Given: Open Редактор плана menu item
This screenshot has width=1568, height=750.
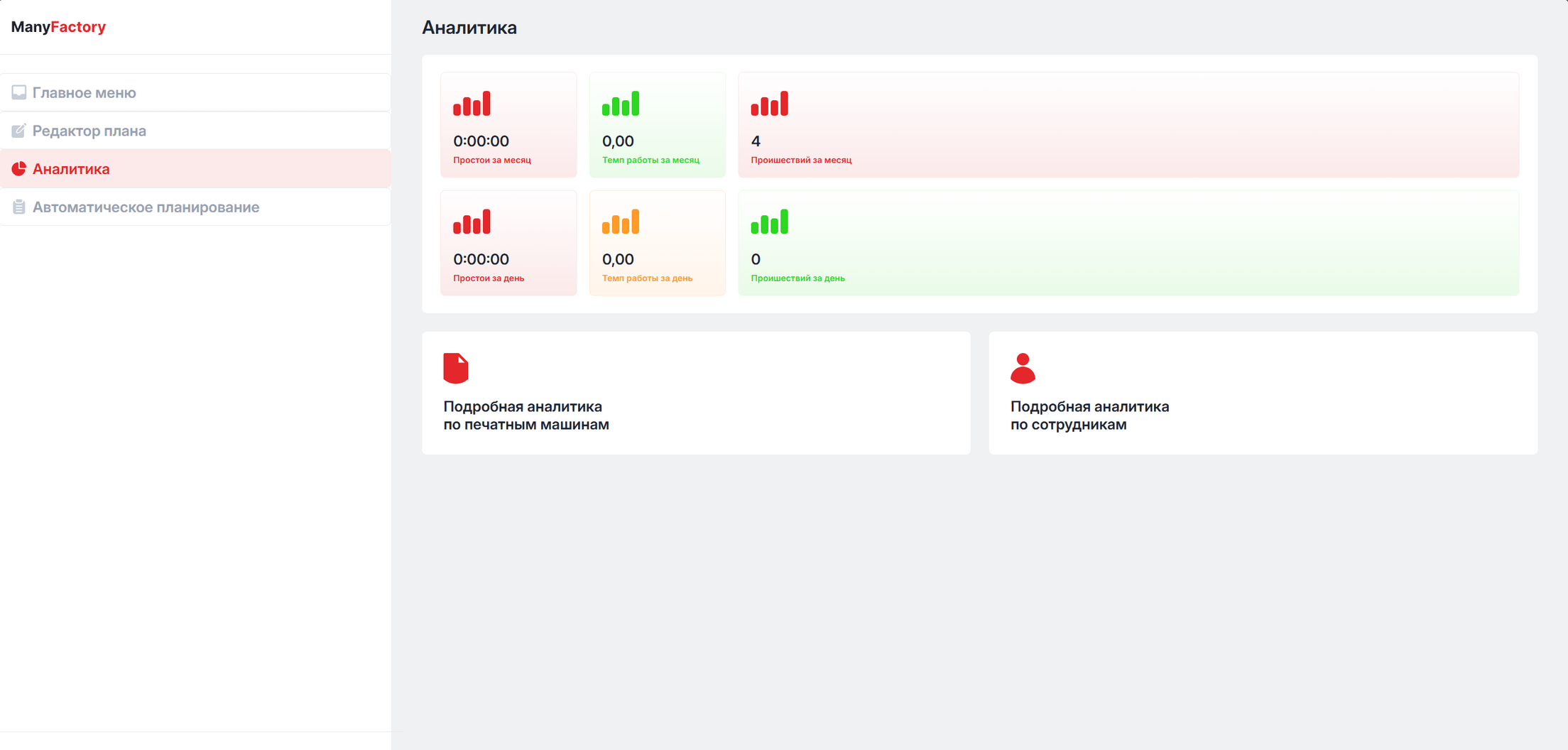Looking at the screenshot, I should coord(195,131).
